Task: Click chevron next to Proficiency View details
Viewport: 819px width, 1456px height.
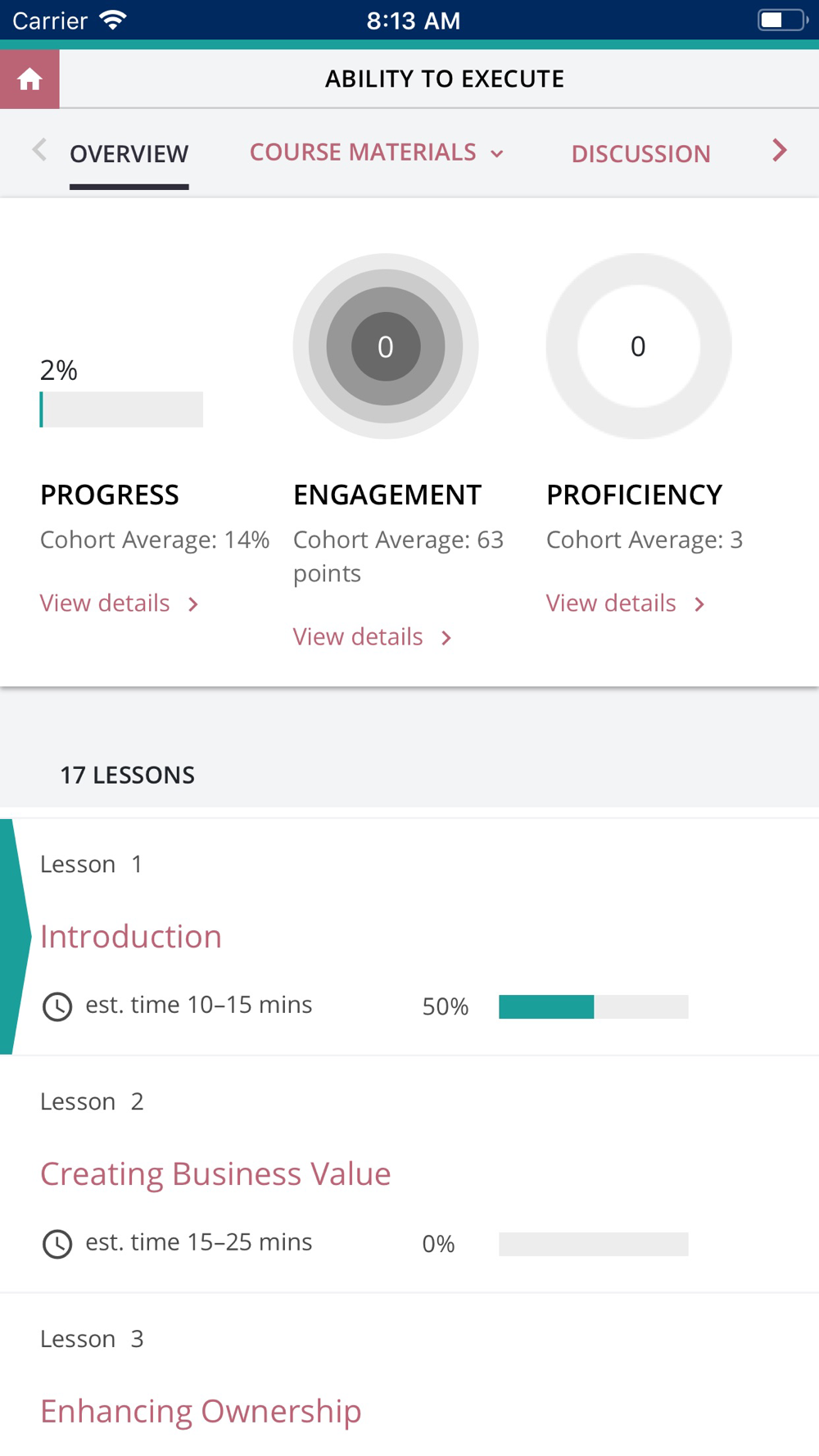Action: click(699, 604)
